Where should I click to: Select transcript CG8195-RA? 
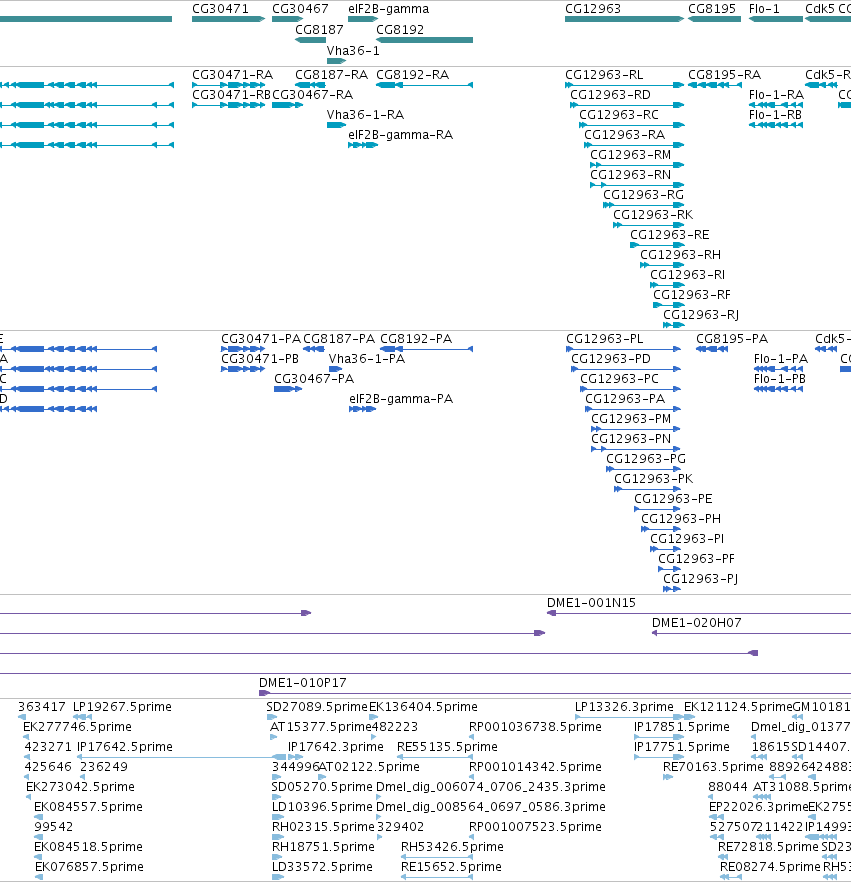click(x=724, y=75)
